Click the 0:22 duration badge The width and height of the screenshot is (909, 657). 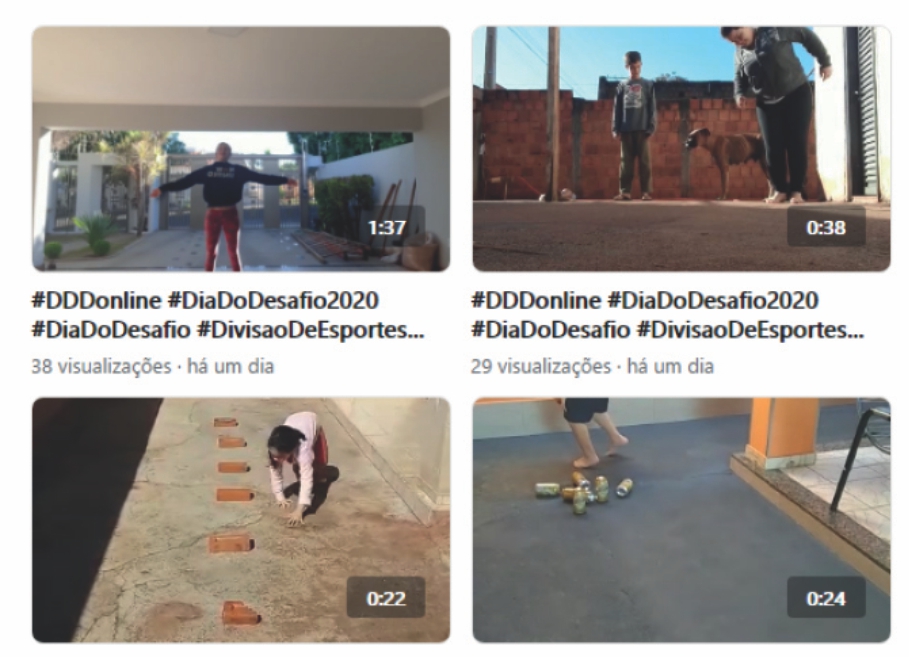point(386,598)
